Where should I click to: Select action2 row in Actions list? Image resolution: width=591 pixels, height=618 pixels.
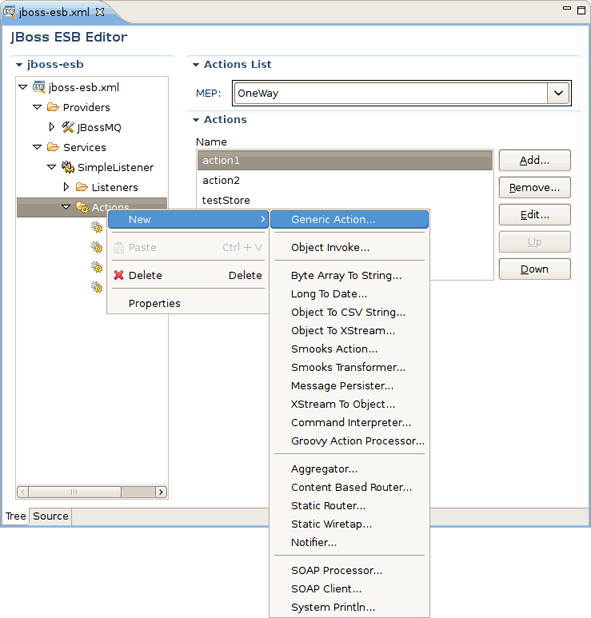point(345,180)
